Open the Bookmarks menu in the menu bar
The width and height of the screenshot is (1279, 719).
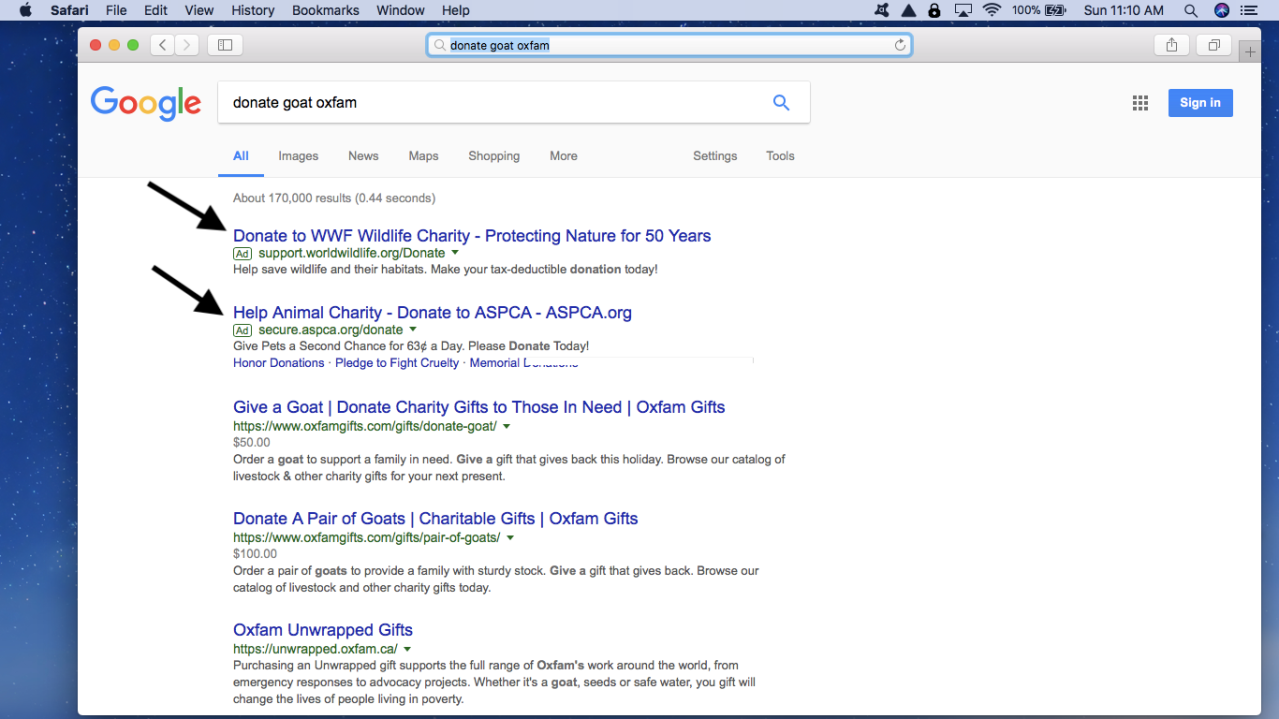324,10
